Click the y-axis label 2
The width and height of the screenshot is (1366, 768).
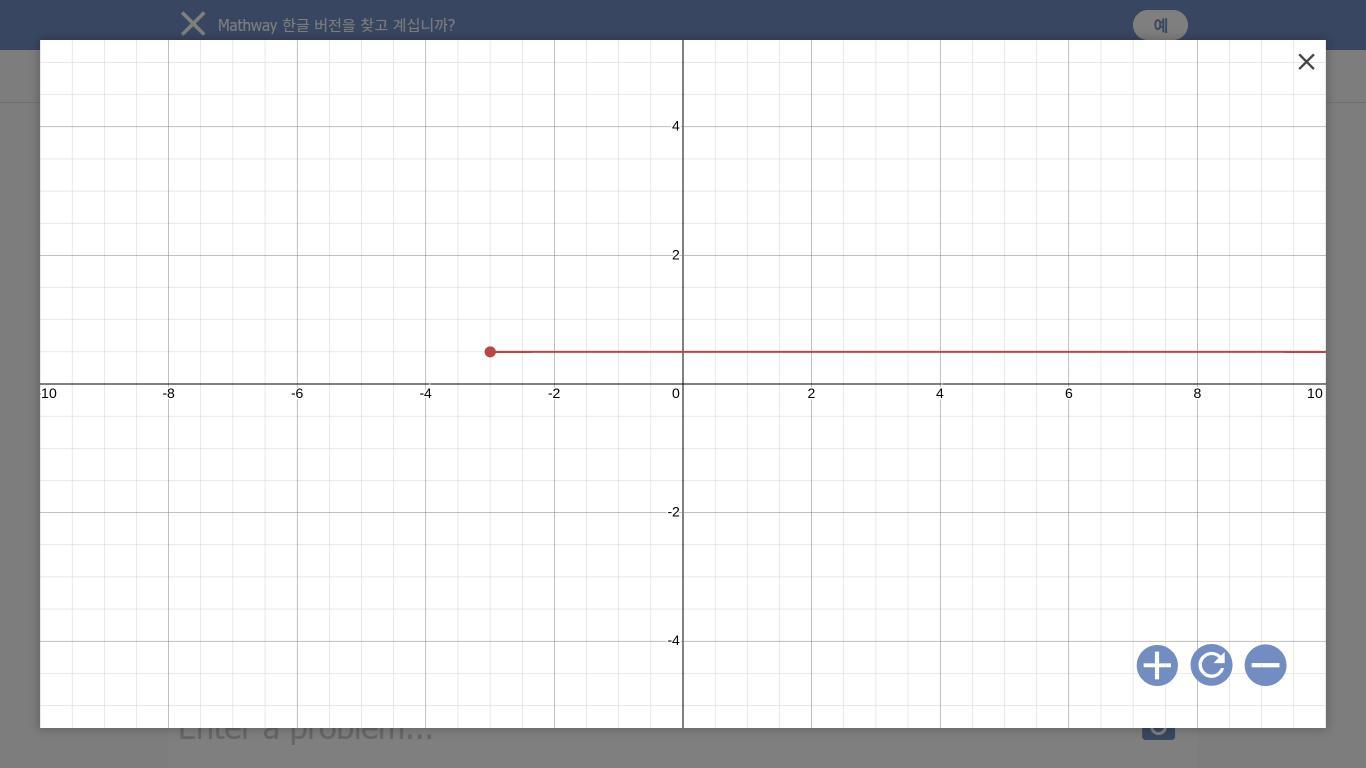point(676,255)
